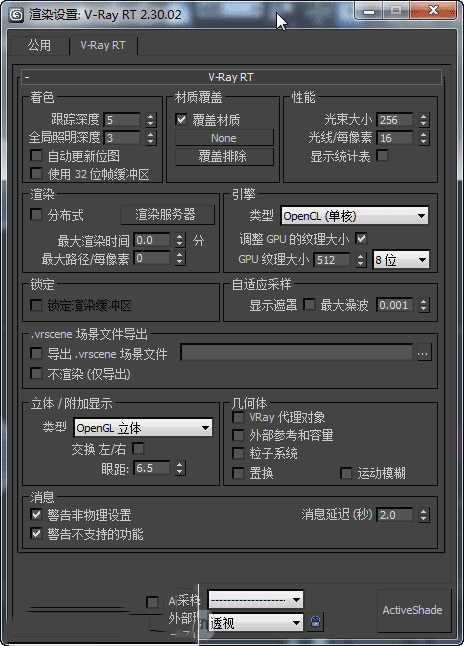The image size is (464, 646).
Task: Click the ActiveShade button
Action: point(413,610)
